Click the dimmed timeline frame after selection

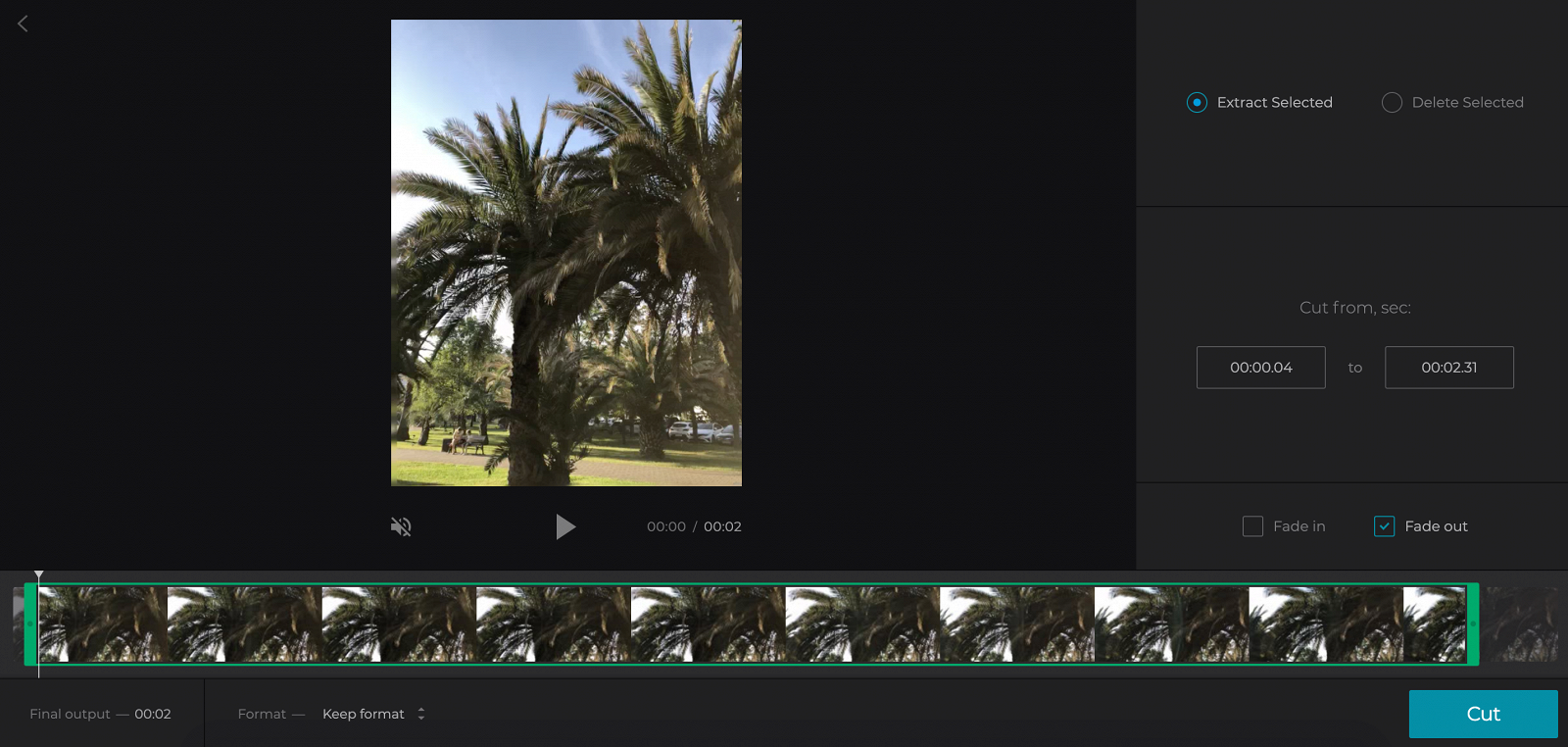[x=1521, y=624]
